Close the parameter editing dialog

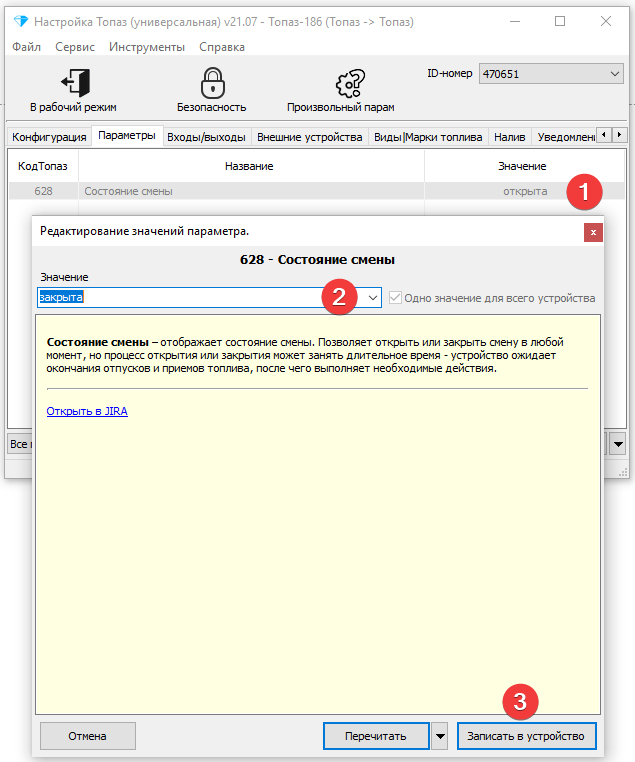(x=593, y=232)
